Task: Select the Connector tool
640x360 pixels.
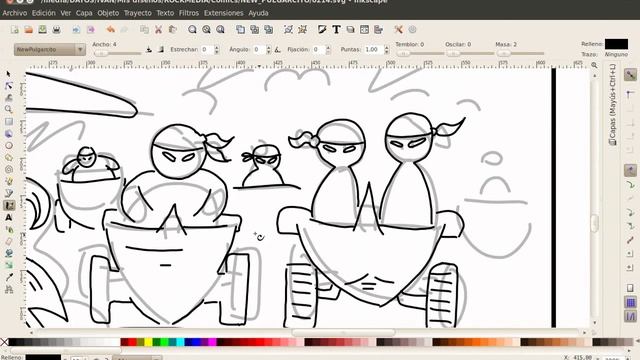Action: [9, 290]
